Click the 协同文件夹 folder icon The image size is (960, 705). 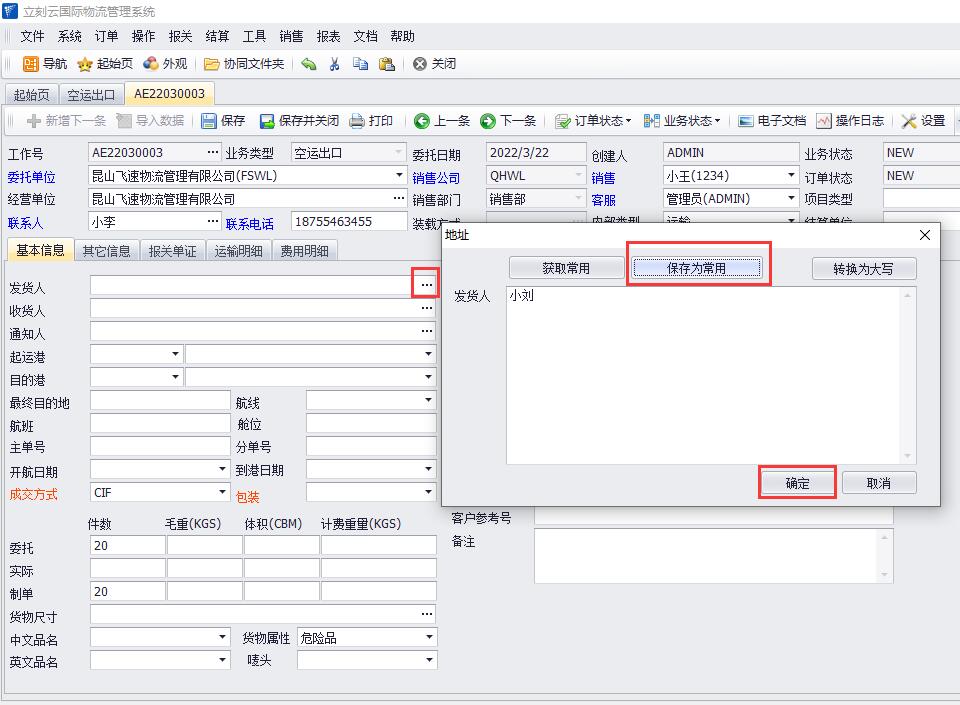[x=212, y=64]
